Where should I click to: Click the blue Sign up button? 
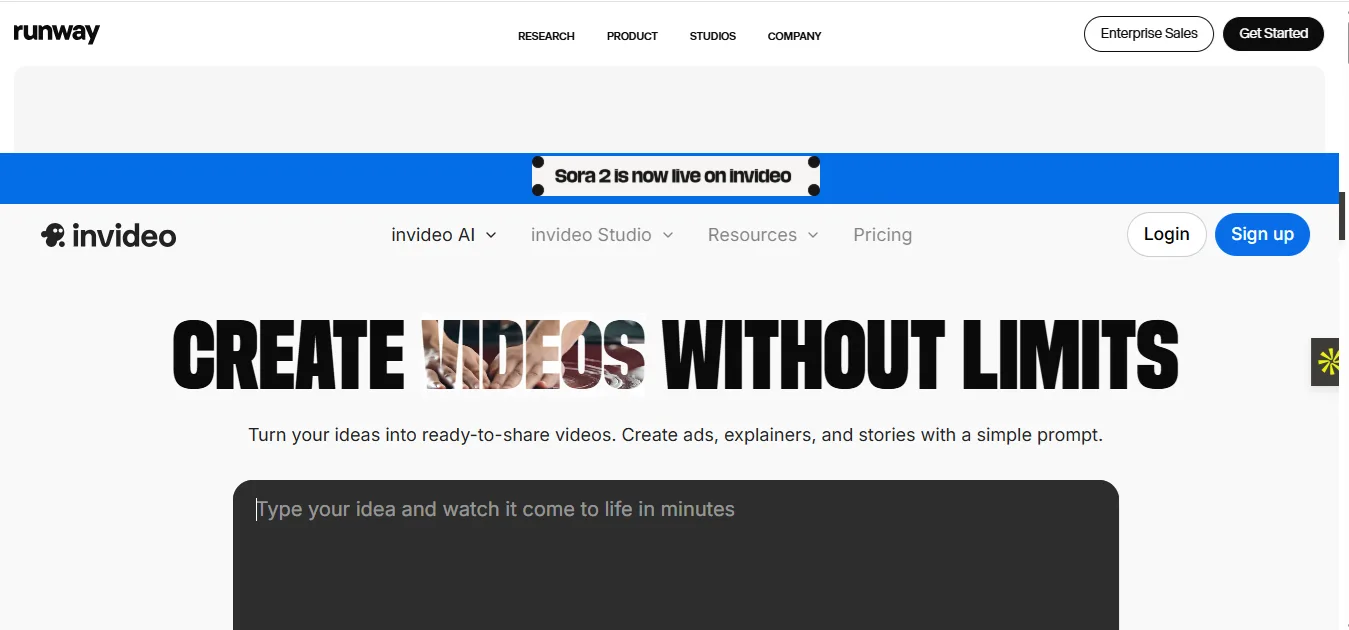pyautogui.click(x=1262, y=235)
